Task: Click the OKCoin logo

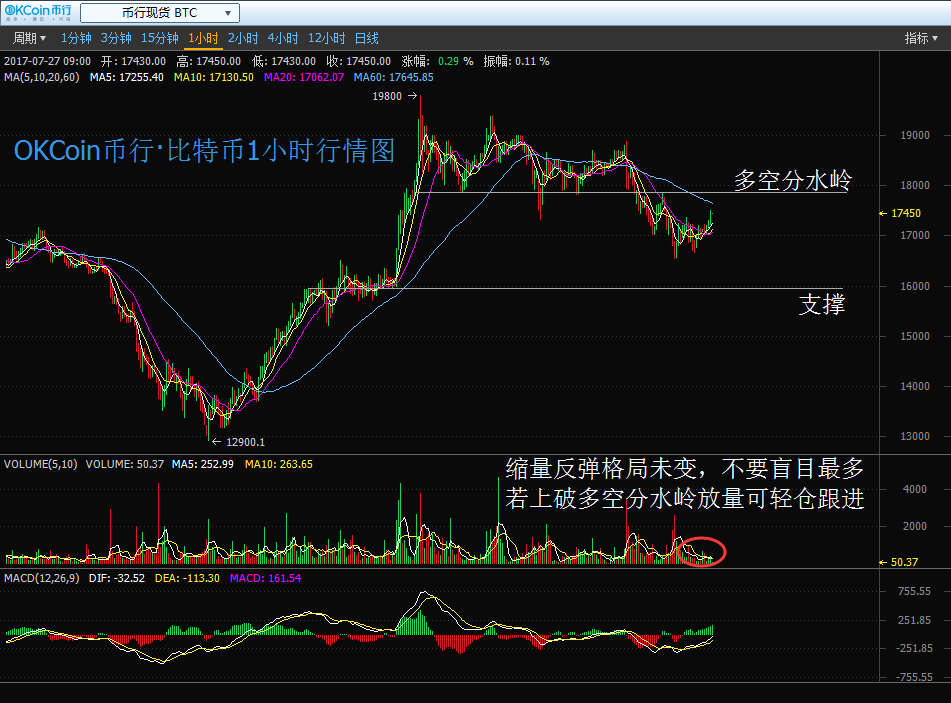Action: click(37, 13)
